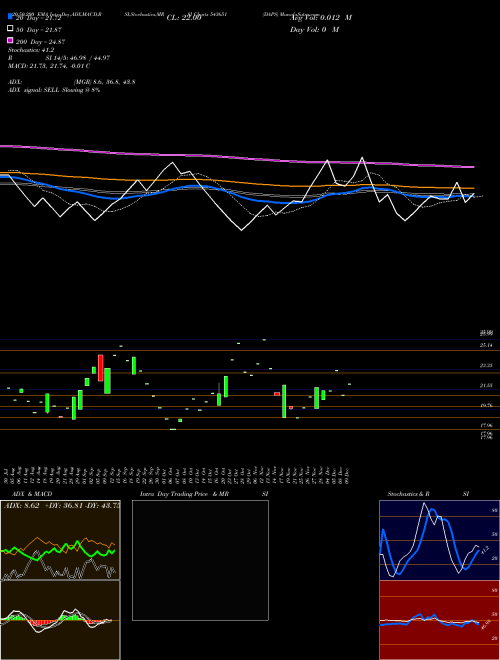
Task: Click the white 50 Day EMA legend swatch
Action: click(10, 29)
